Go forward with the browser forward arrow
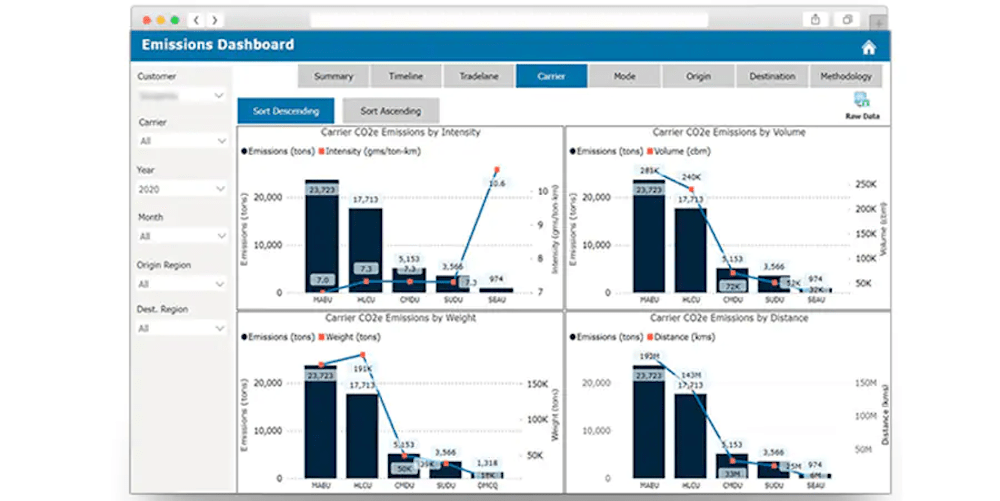 click(x=214, y=19)
